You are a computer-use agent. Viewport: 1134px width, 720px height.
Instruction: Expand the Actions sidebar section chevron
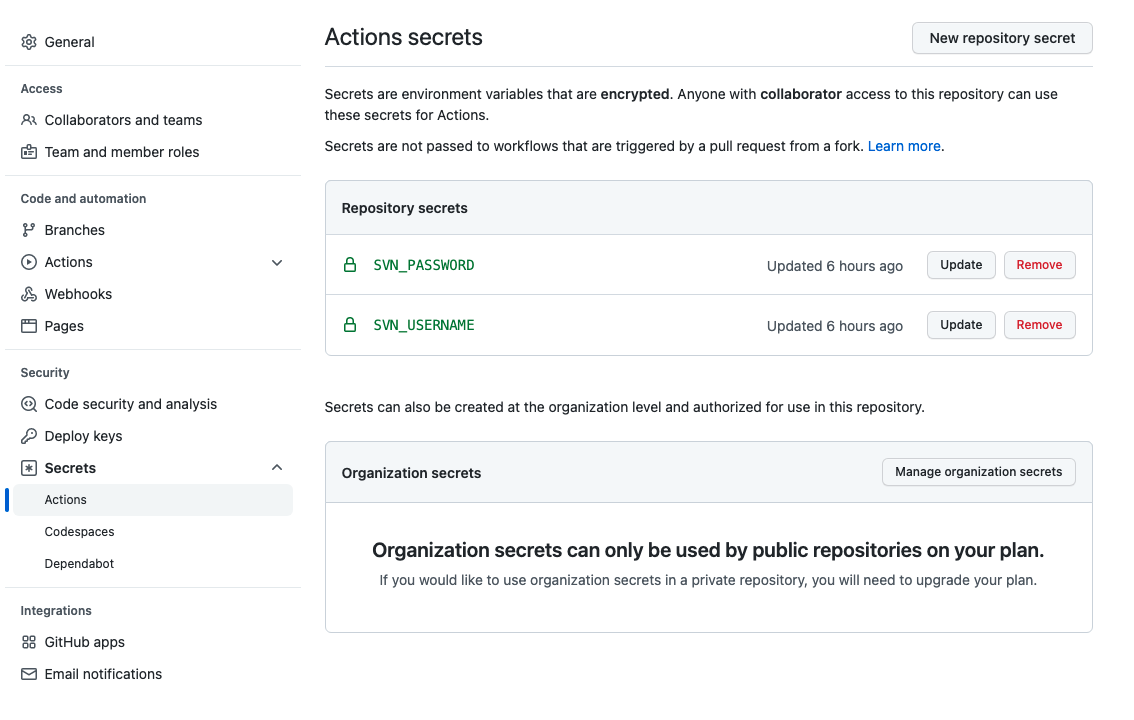click(277, 262)
